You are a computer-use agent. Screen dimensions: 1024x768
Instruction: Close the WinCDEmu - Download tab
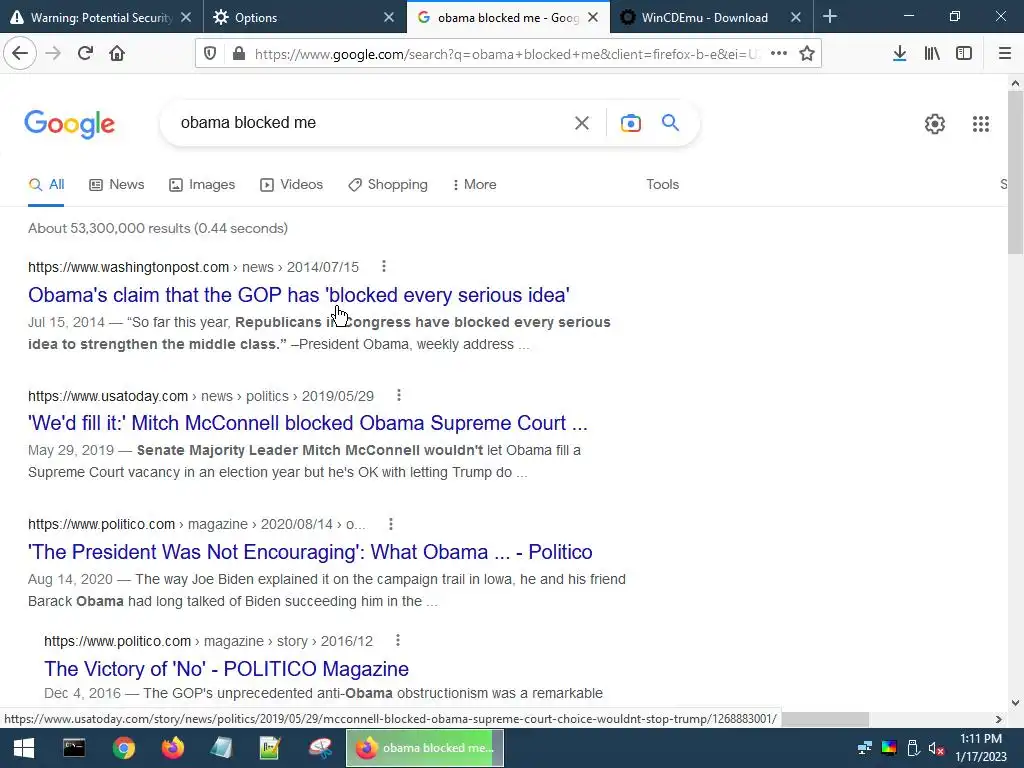click(795, 17)
